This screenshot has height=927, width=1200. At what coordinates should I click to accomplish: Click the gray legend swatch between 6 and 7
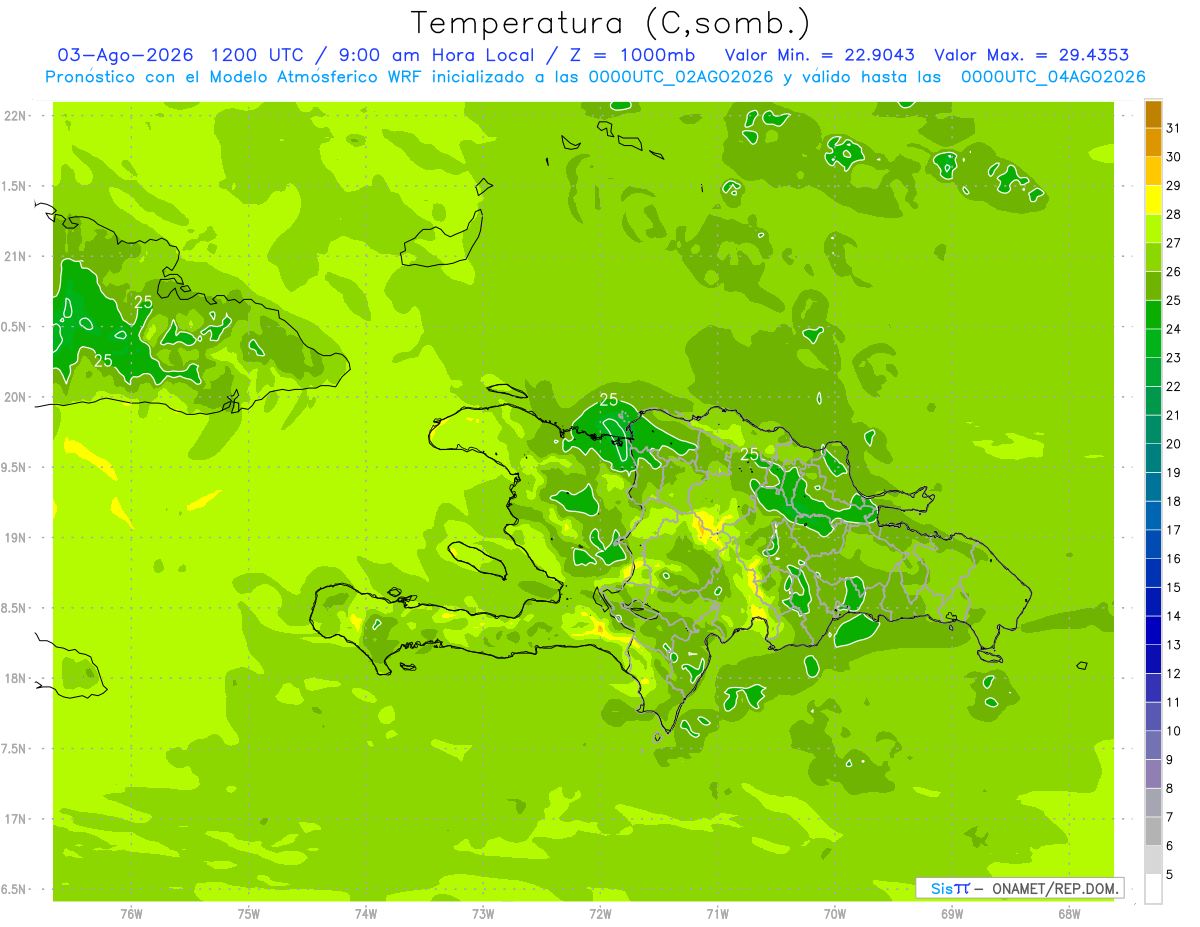coord(1154,832)
